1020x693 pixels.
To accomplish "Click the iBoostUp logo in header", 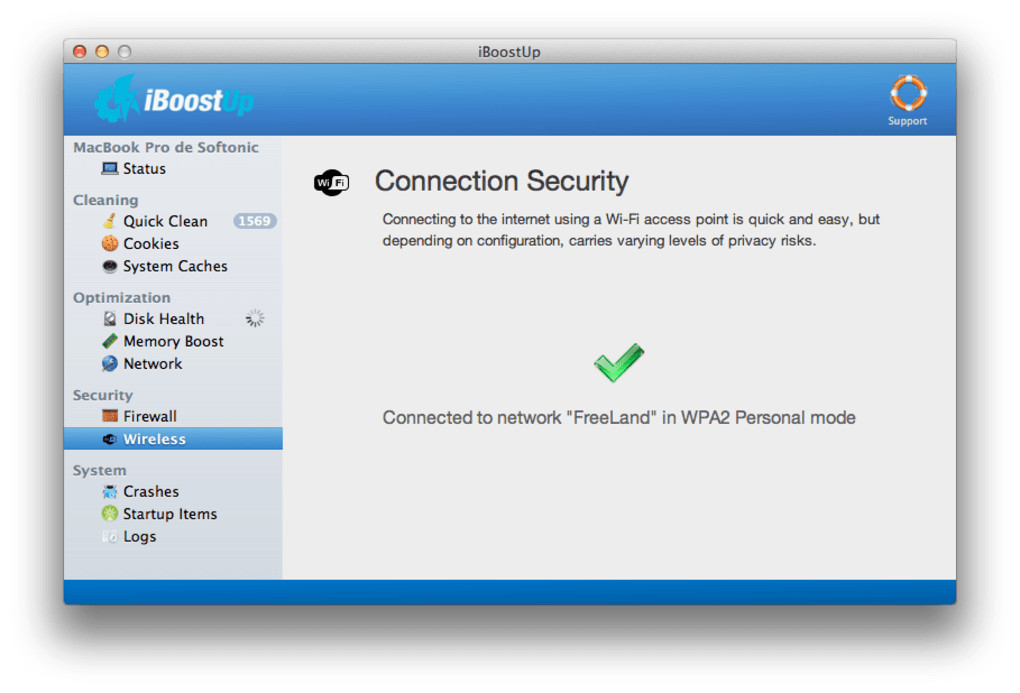I will coord(174,99).
